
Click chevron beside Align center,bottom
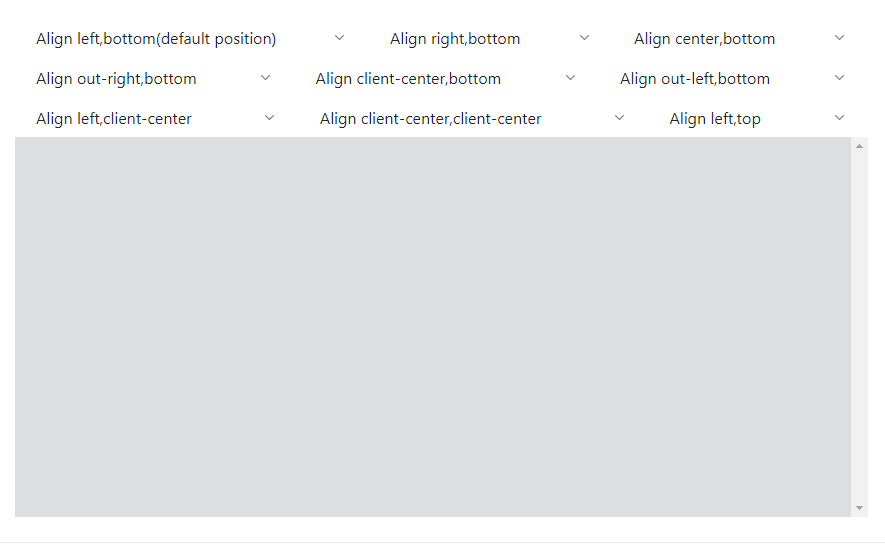839,38
